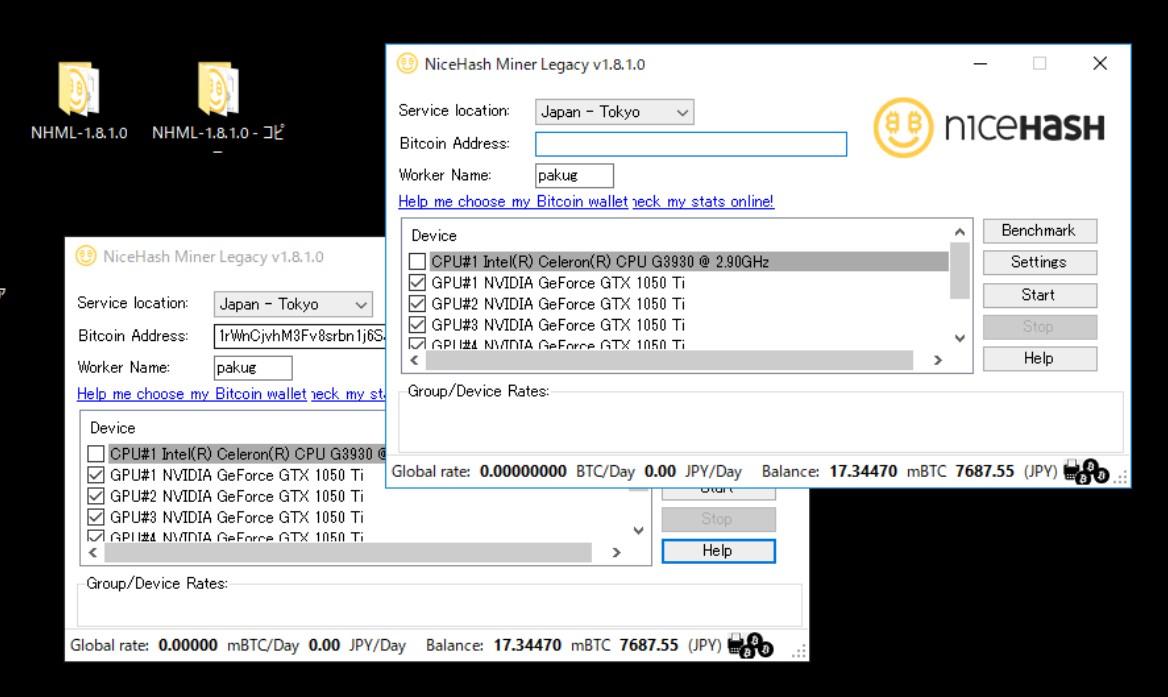Enable the CPU#1 Celeron checkbox in the front window

(x=417, y=261)
